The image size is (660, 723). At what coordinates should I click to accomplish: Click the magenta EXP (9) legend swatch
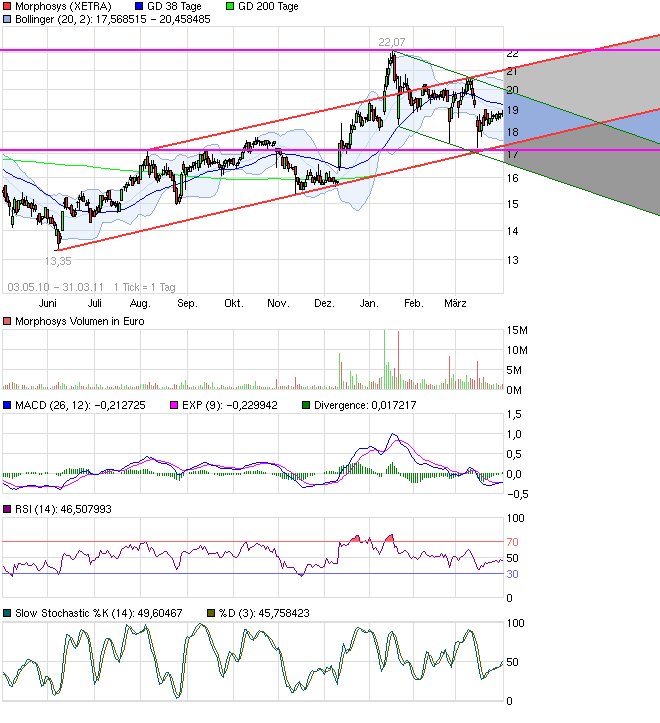click(x=171, y=406)
